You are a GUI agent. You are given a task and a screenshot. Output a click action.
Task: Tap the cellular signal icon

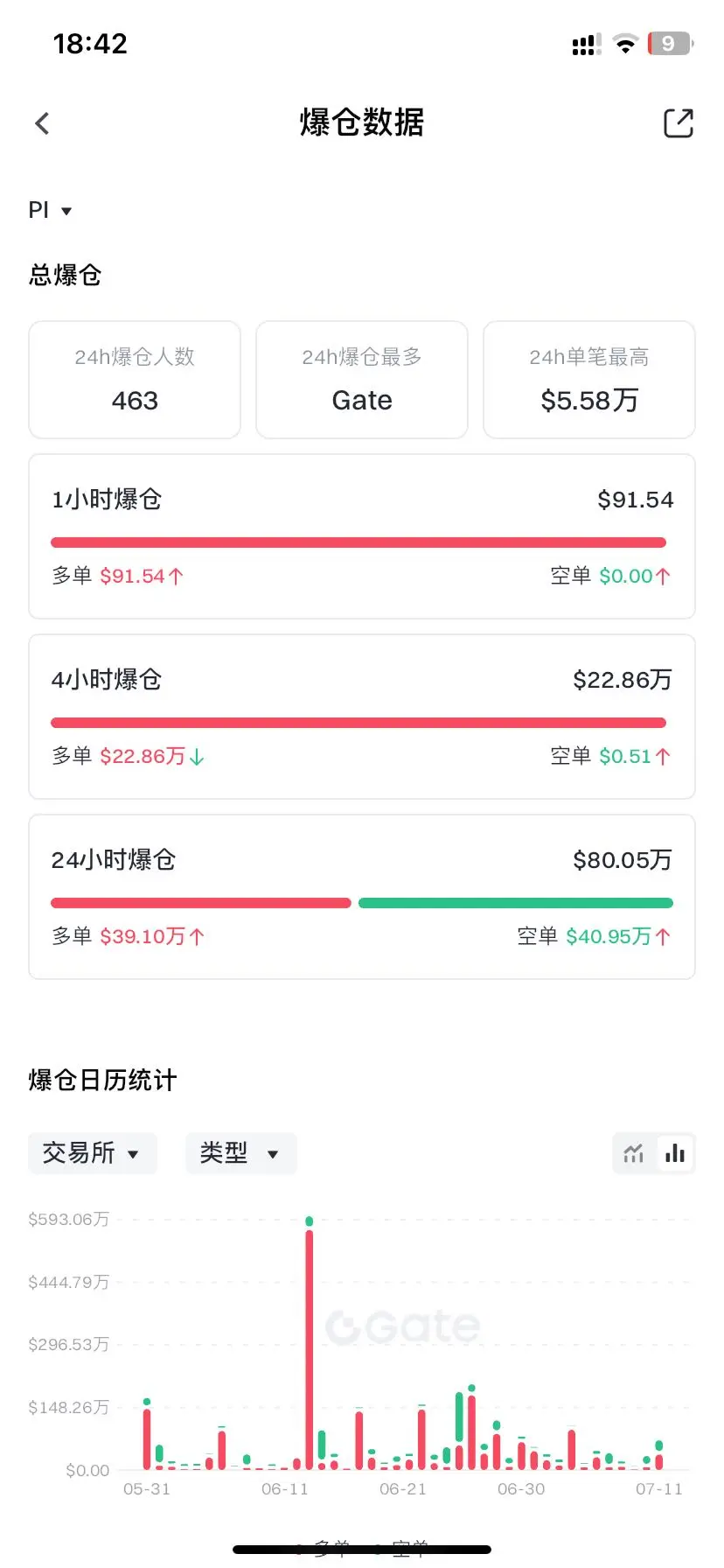tap(587, 44)
